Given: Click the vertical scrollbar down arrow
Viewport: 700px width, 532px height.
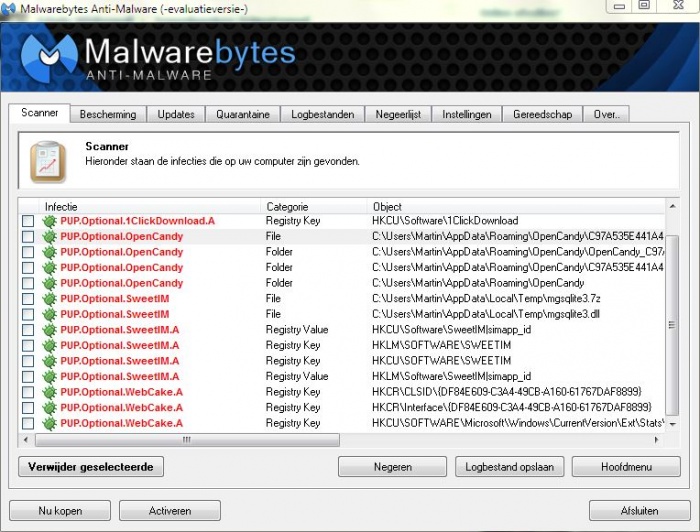Looking at the screenshot, I should pos(672,424).
